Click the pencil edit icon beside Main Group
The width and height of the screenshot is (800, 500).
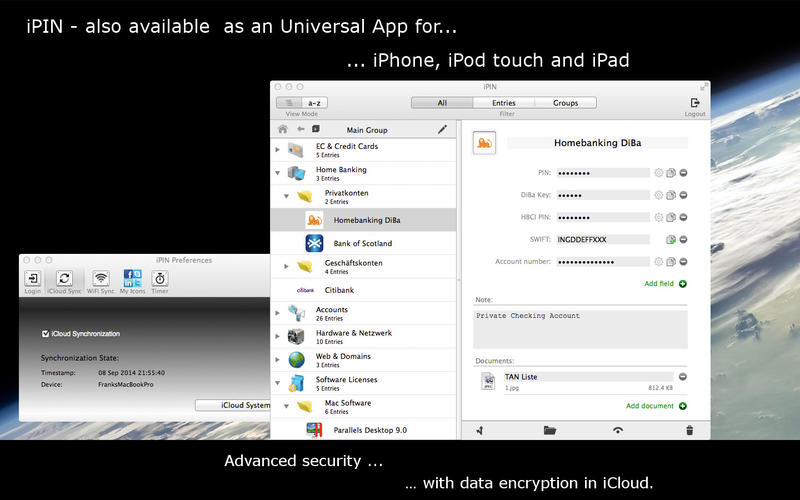tap(443, 129)
